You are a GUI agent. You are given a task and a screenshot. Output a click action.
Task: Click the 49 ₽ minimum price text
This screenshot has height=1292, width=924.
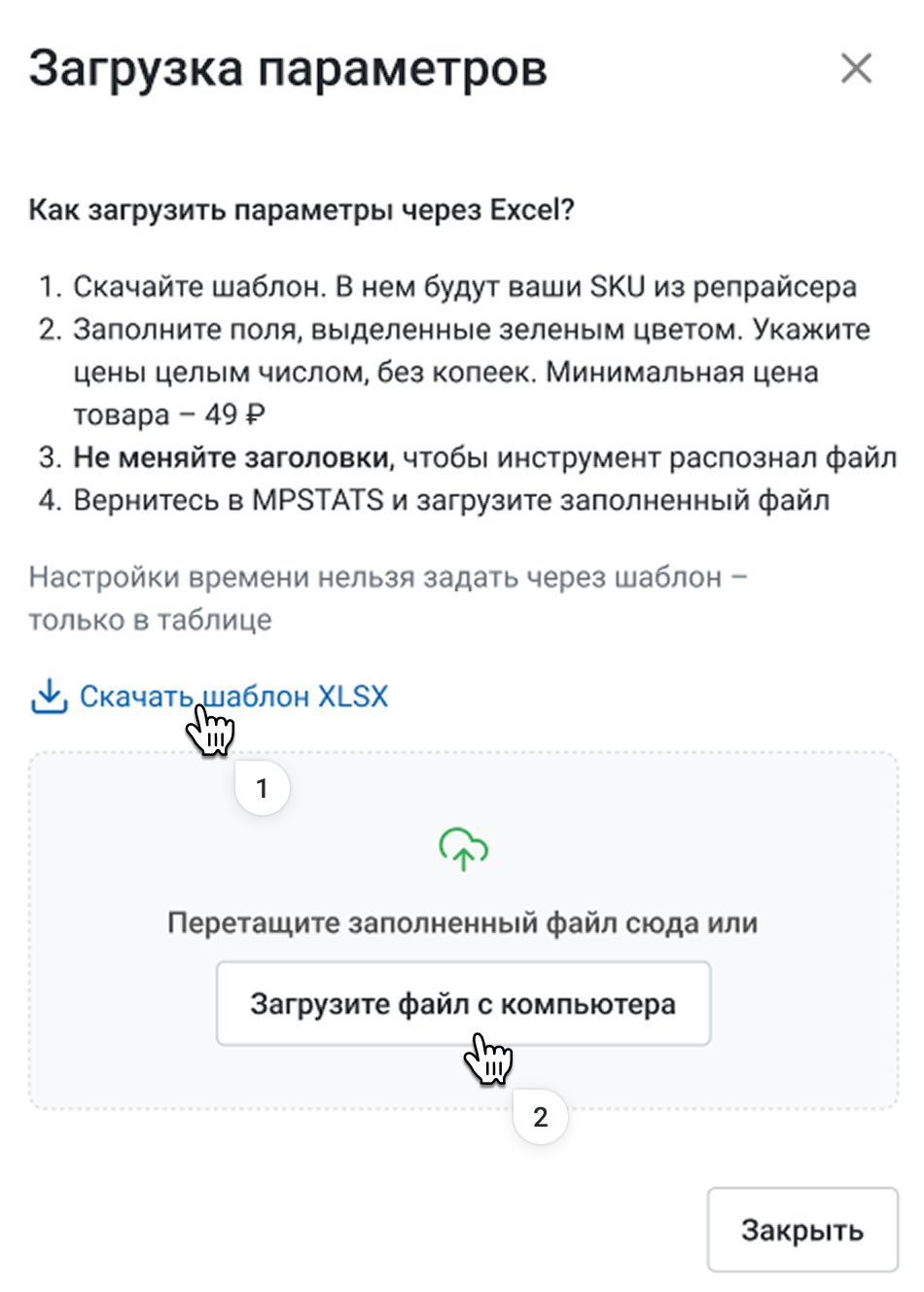(x=234, y=414)
